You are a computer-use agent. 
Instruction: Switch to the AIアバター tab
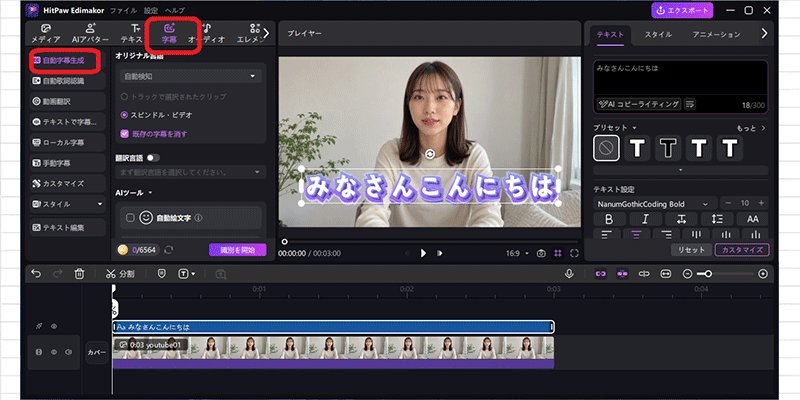tap(90, 34)
